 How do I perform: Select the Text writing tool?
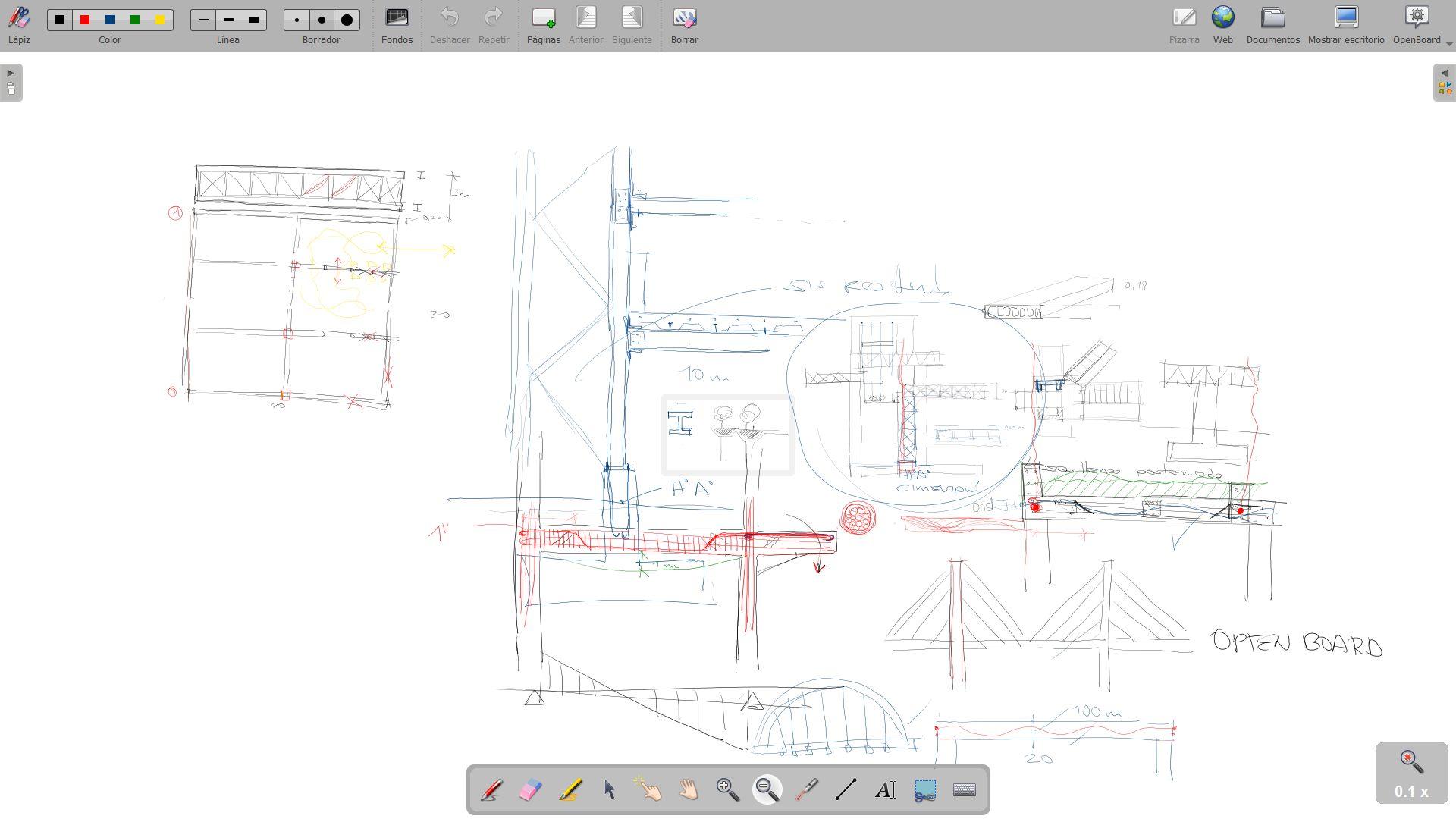point(886,790)
